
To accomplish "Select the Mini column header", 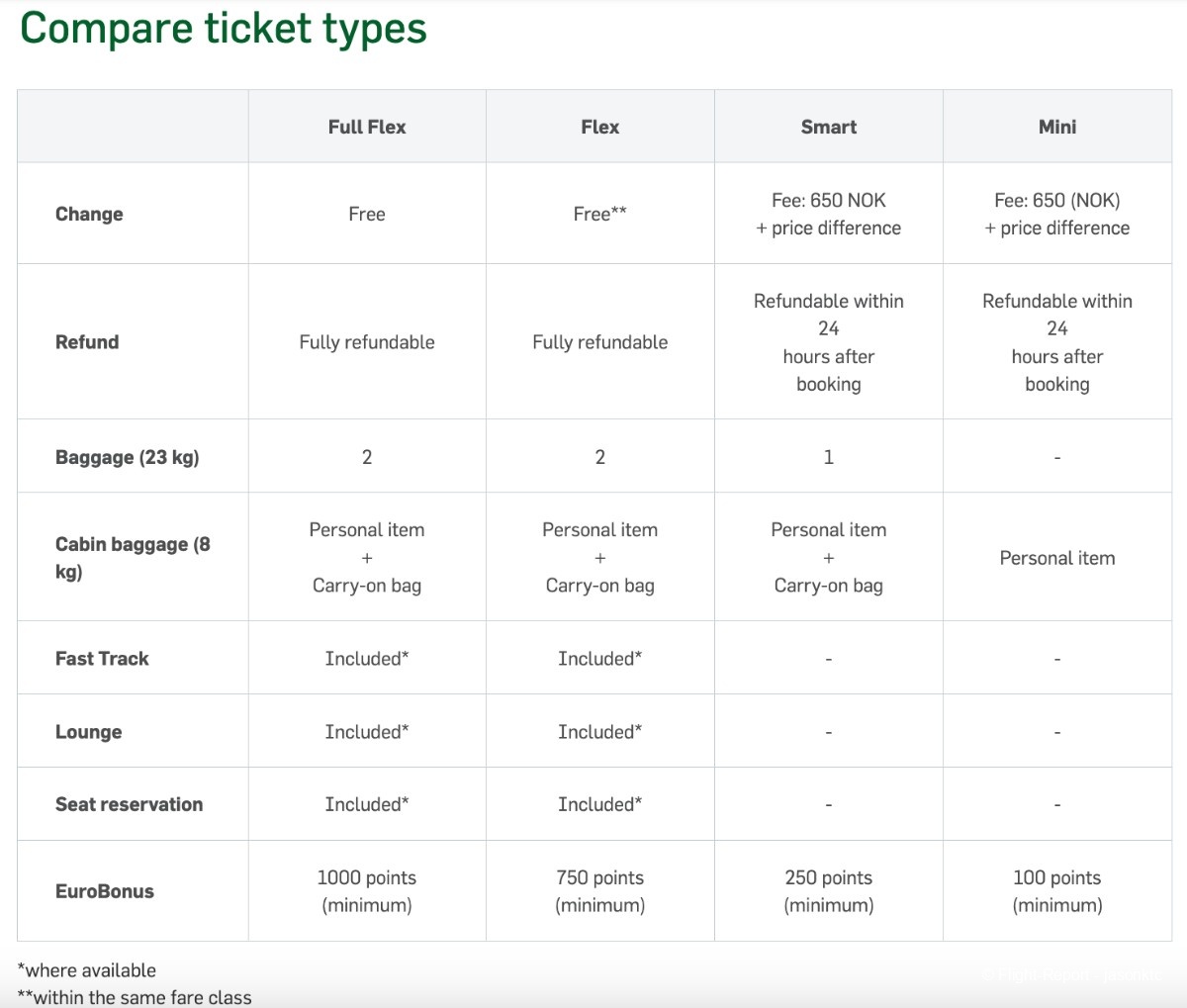I will click(x=1057, y=127).
